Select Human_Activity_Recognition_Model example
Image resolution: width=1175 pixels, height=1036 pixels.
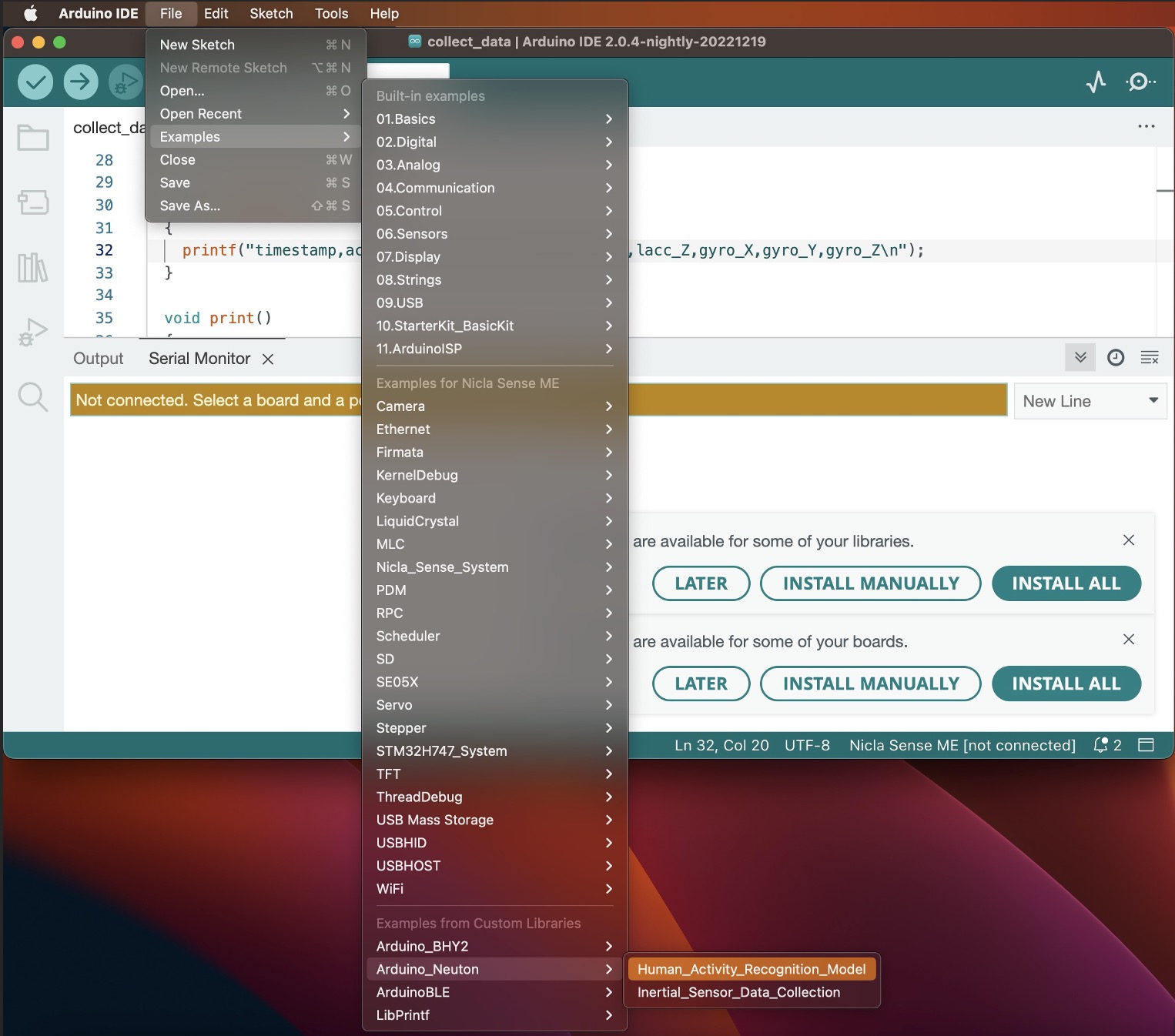click(x=752, y=970)
